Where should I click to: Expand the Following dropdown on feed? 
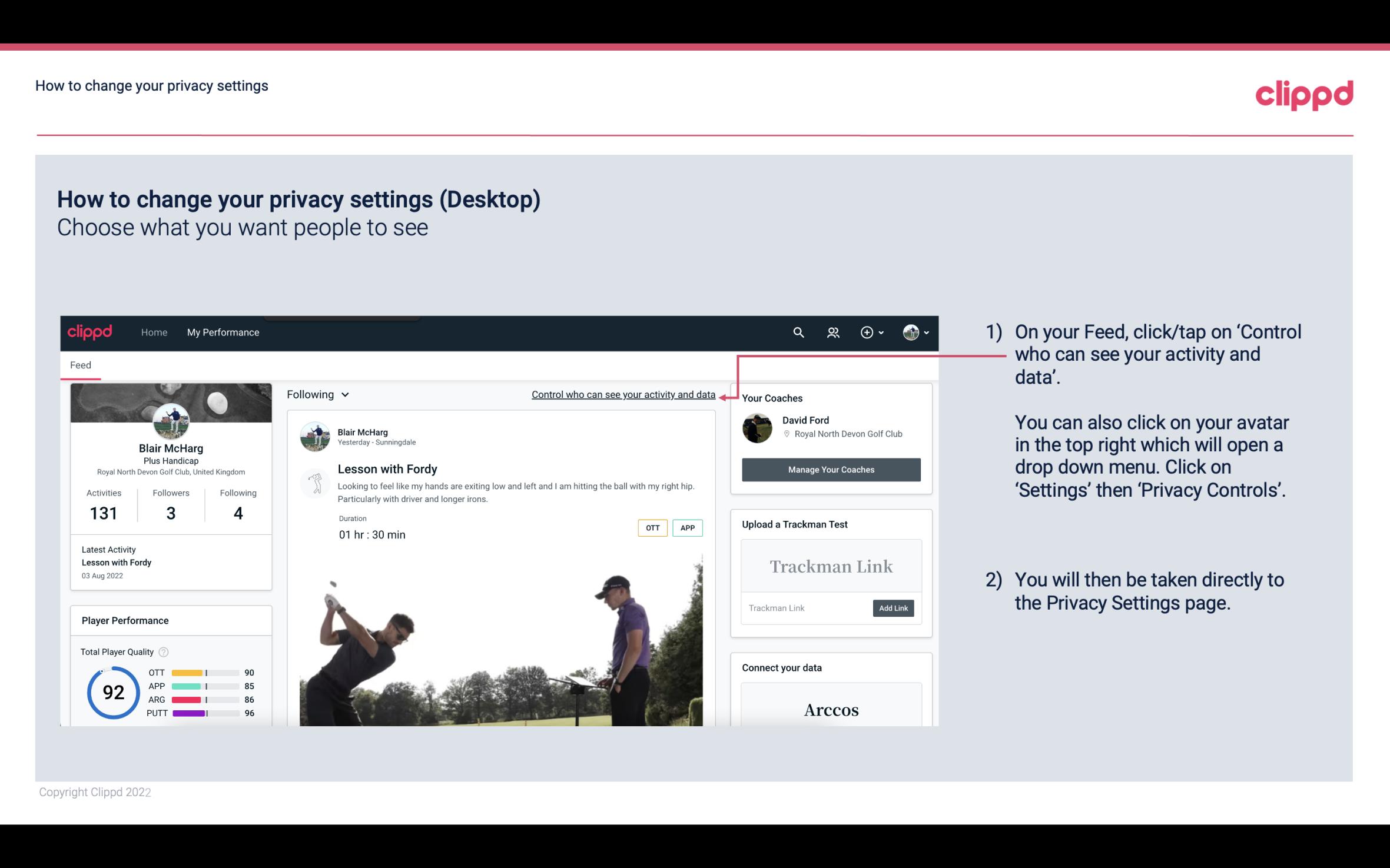point(316,394)
